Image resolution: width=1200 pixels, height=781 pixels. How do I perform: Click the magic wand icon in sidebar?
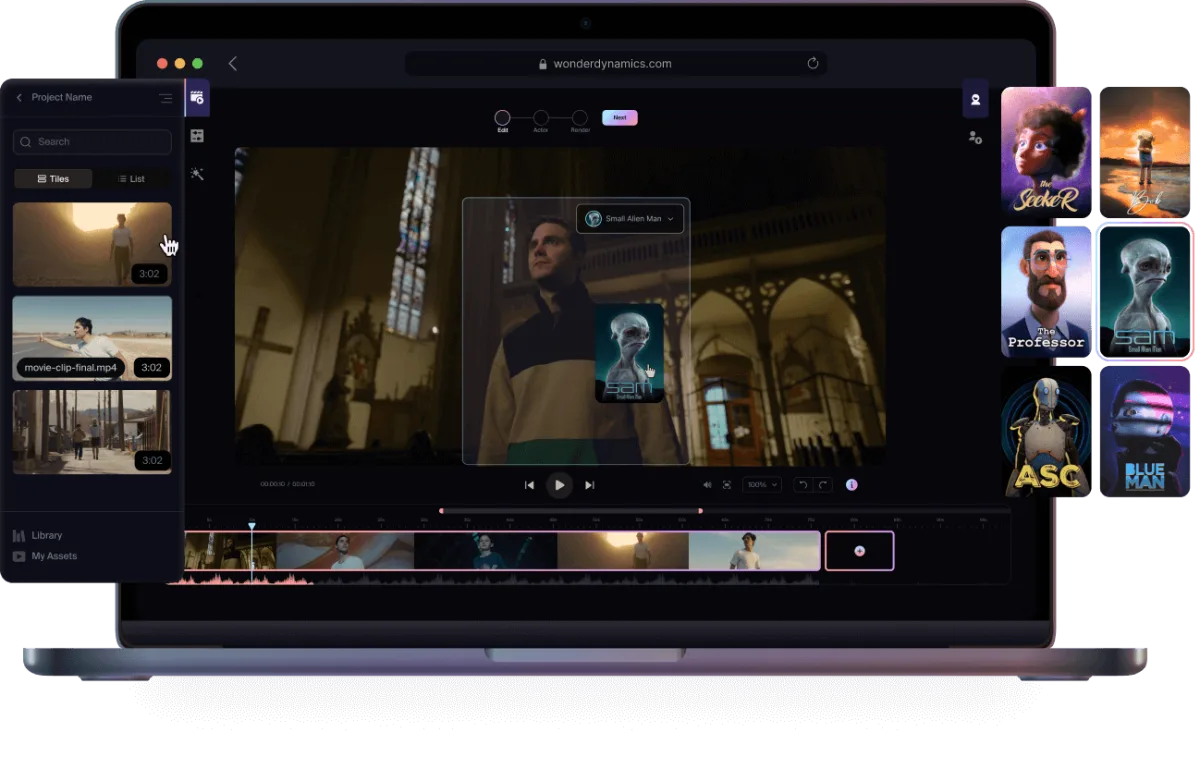click(x=197, y=174)
